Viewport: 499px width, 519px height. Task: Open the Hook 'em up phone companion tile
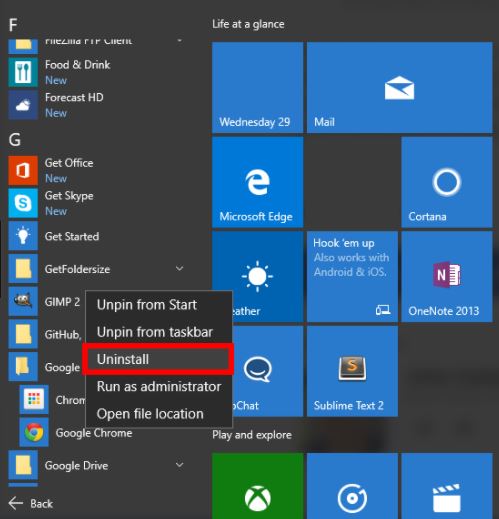click(x=352, y=277)
